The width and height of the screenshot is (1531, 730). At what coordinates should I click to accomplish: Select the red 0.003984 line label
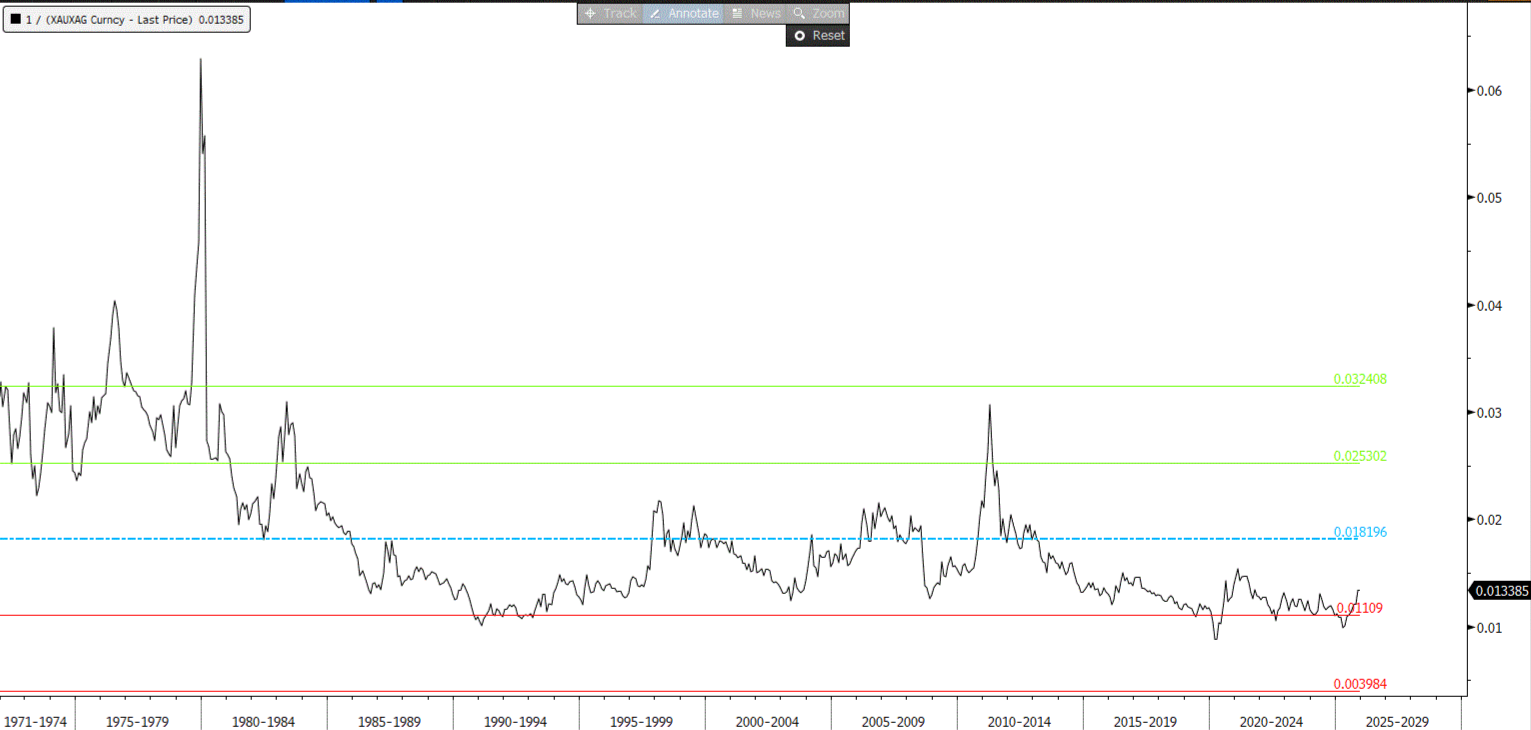click(x=1360, y=684)
